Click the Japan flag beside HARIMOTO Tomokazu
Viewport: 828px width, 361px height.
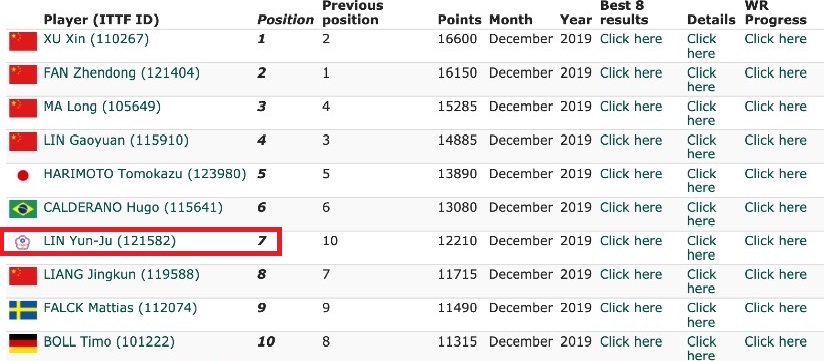click(x=23, y=175)
